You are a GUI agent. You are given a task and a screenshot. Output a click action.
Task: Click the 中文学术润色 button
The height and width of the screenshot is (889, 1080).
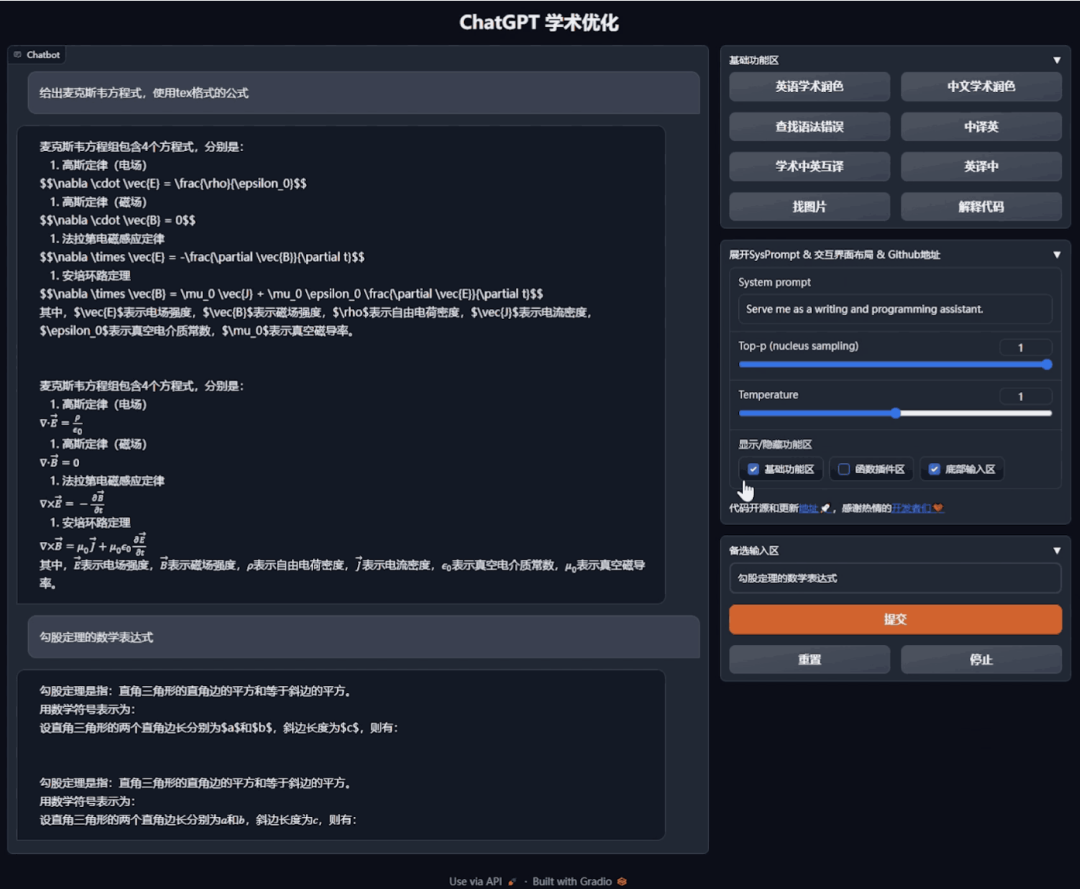point(981,87)
